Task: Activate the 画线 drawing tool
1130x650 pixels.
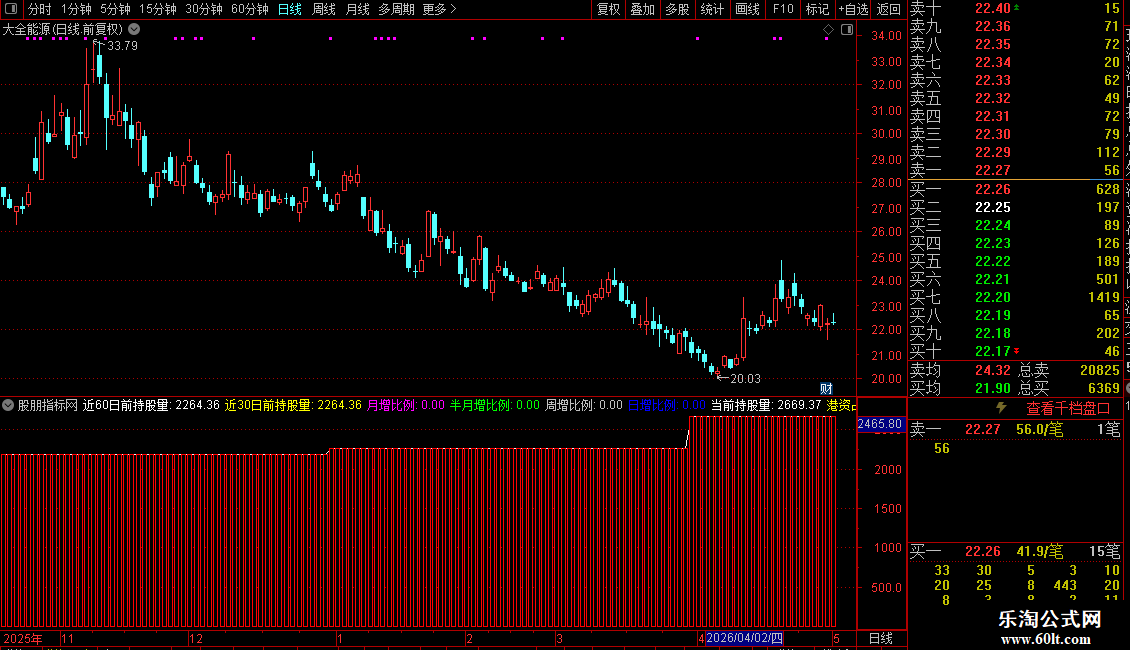Action: tap(747, 9)
